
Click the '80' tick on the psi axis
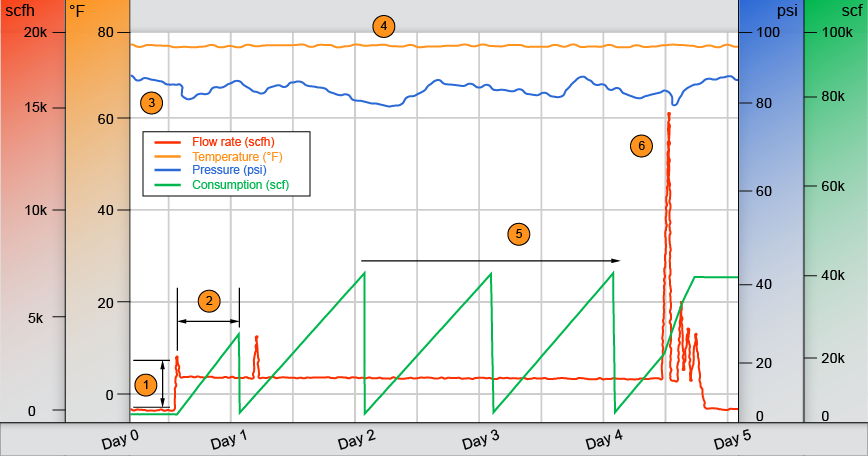point(764,103)
